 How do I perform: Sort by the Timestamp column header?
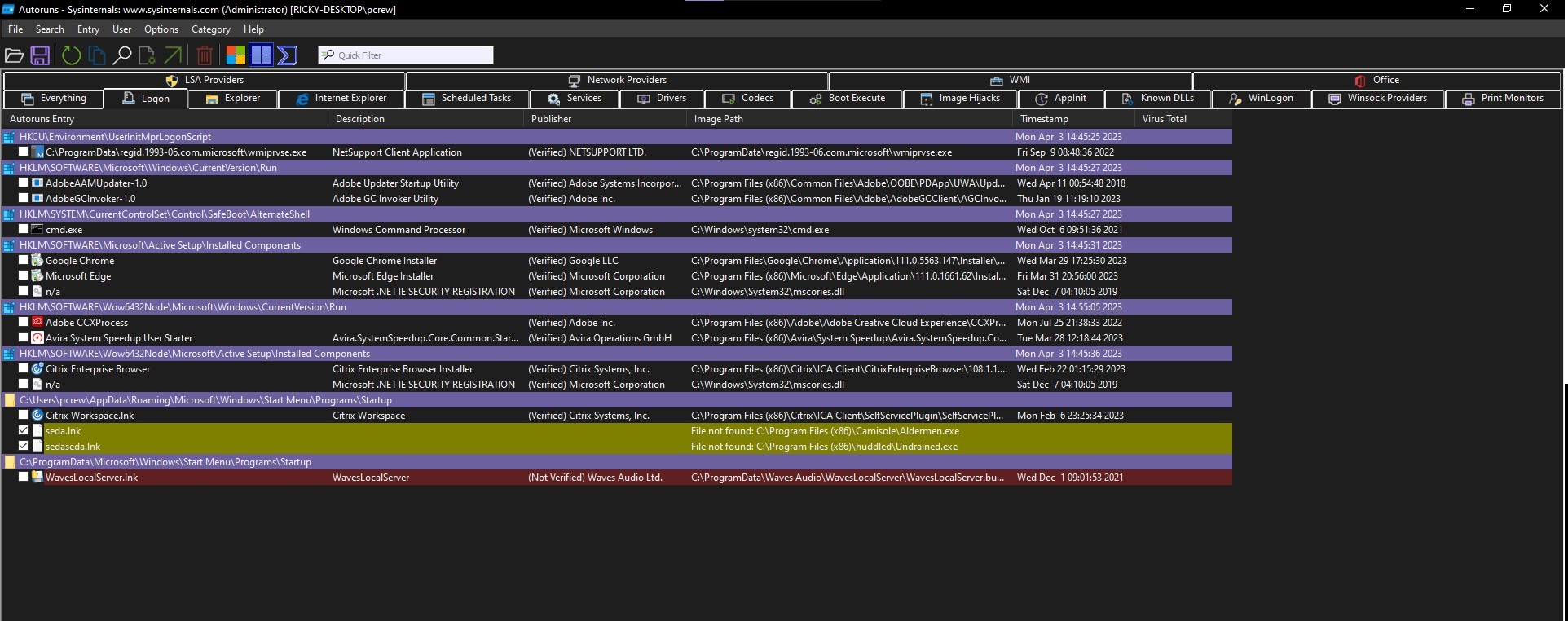pyautogui.click(x=1075, y=119)
